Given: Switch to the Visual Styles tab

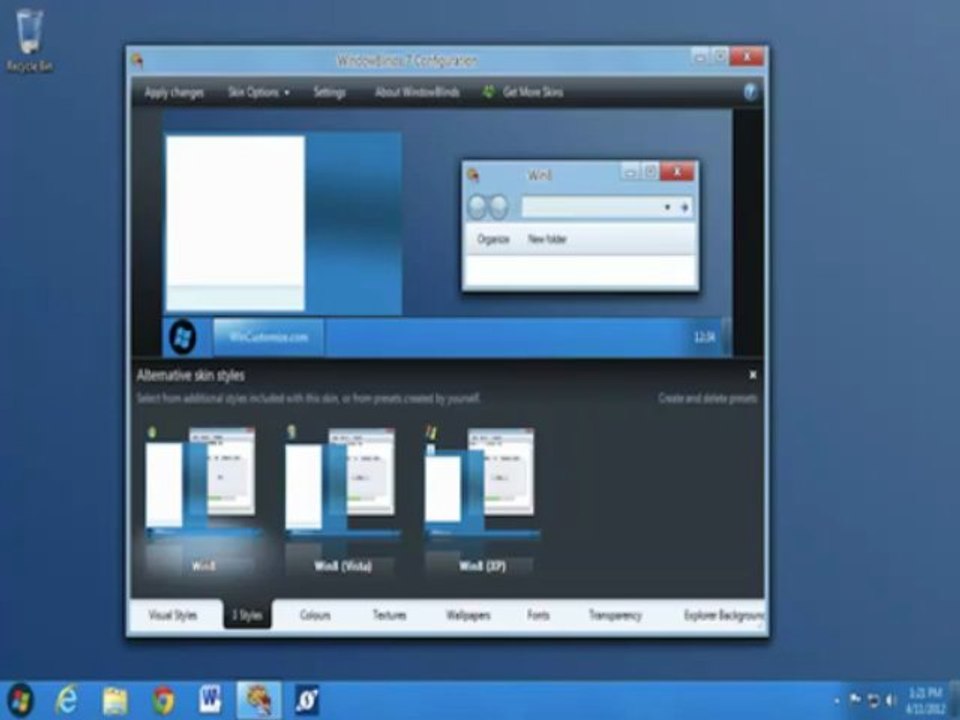Looking at the screenshot, I should [x=173, y=615].
